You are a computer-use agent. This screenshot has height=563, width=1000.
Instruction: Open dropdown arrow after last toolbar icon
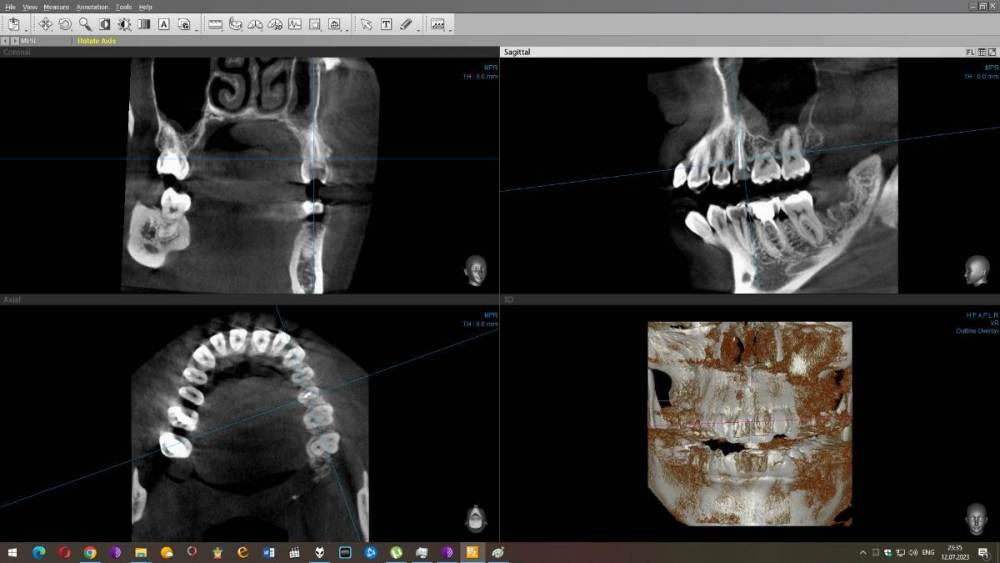(451, 29)
